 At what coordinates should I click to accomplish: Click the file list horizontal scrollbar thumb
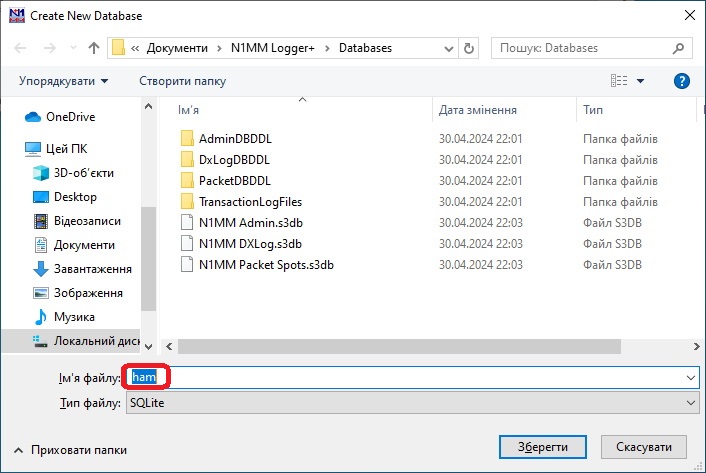pos(399,347)
